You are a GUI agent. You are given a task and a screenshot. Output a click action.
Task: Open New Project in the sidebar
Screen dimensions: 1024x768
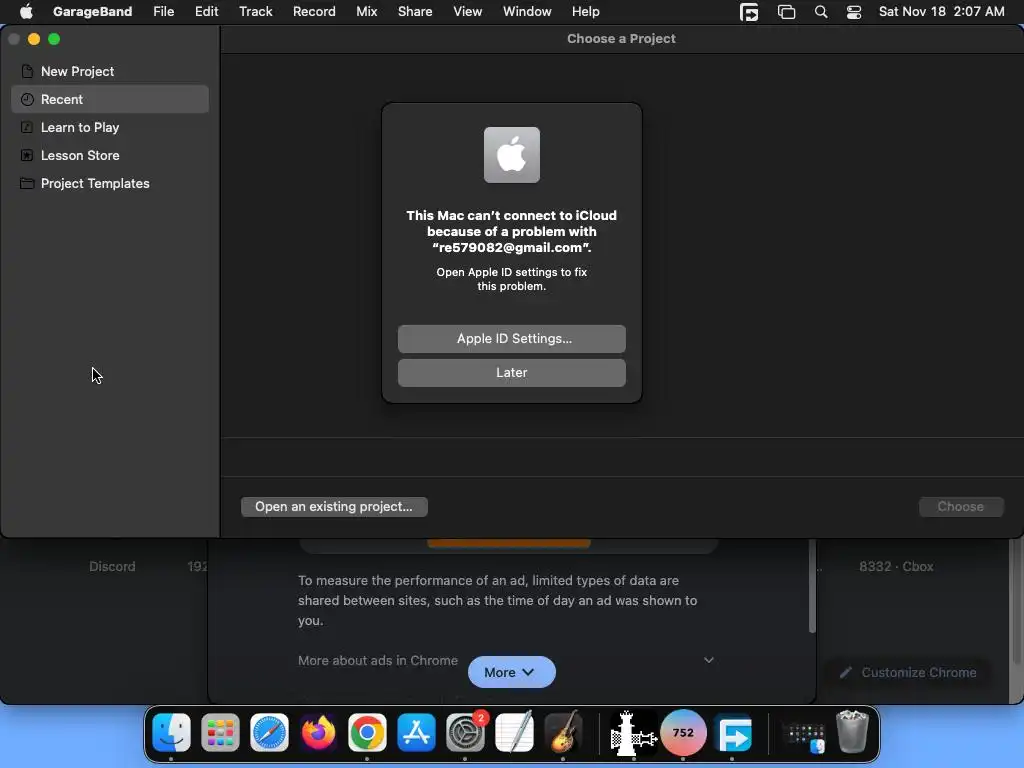[x=110, y=71]
